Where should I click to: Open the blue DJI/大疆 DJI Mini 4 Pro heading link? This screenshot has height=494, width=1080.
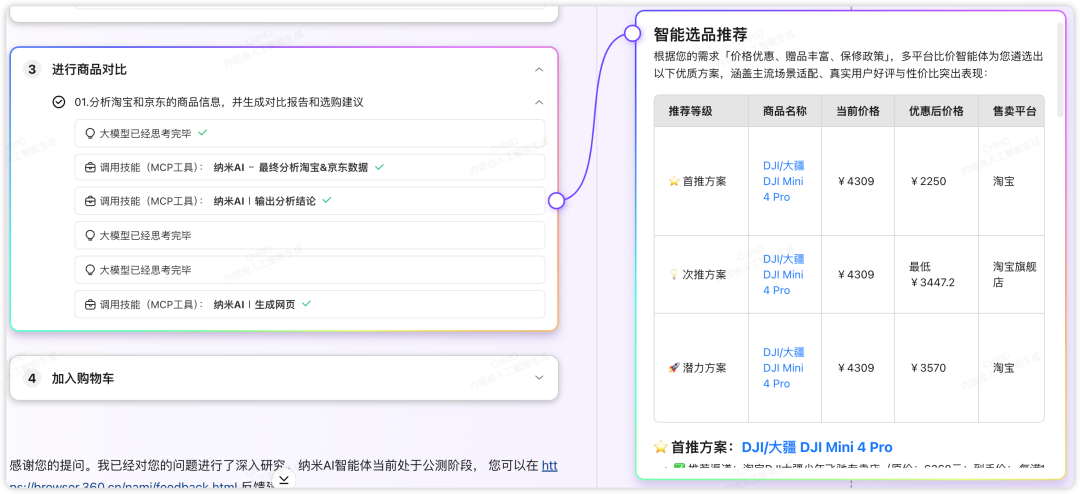tap(817, 447)
